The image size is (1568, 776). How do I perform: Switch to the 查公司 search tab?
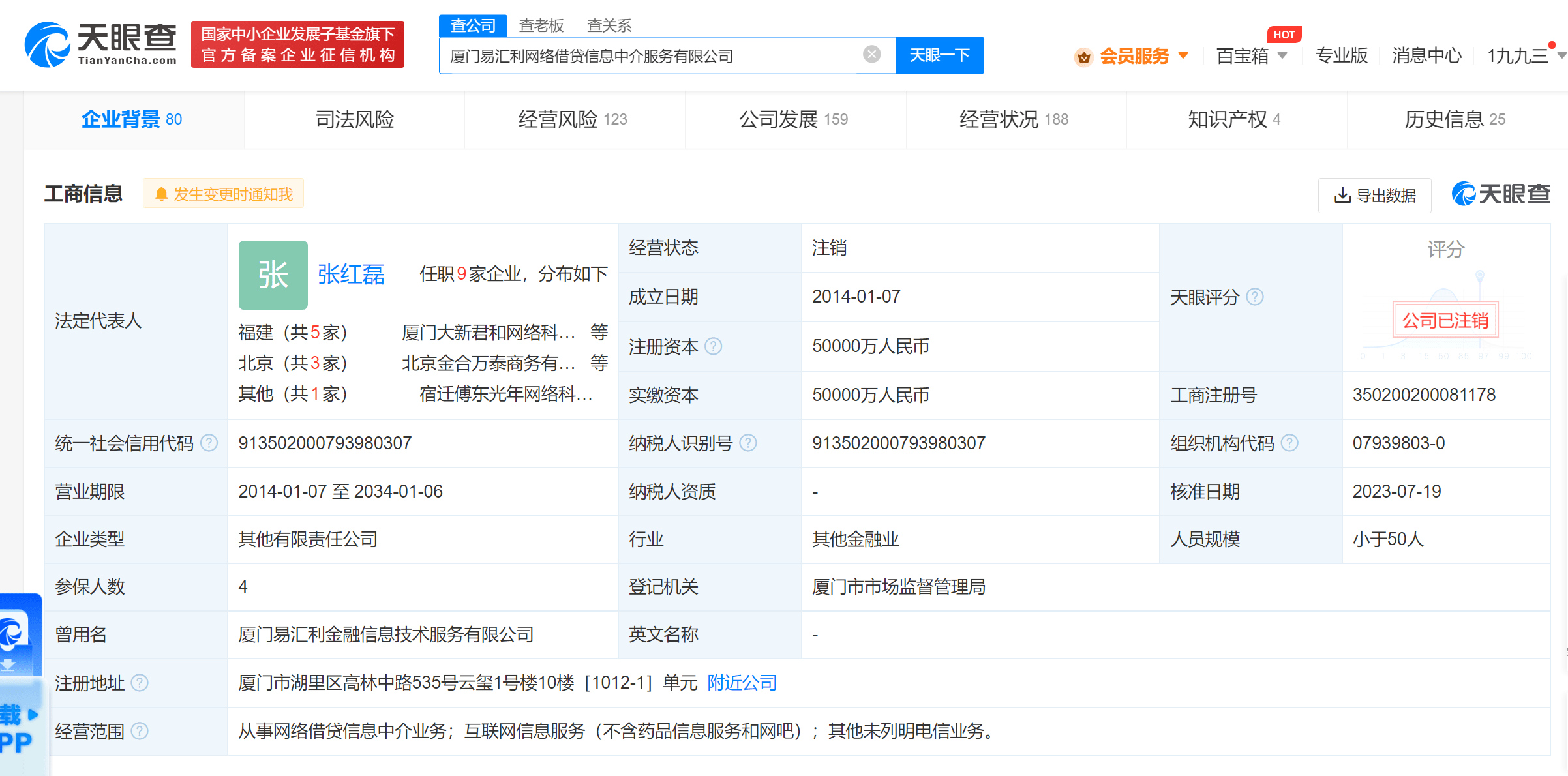[473, 25]
